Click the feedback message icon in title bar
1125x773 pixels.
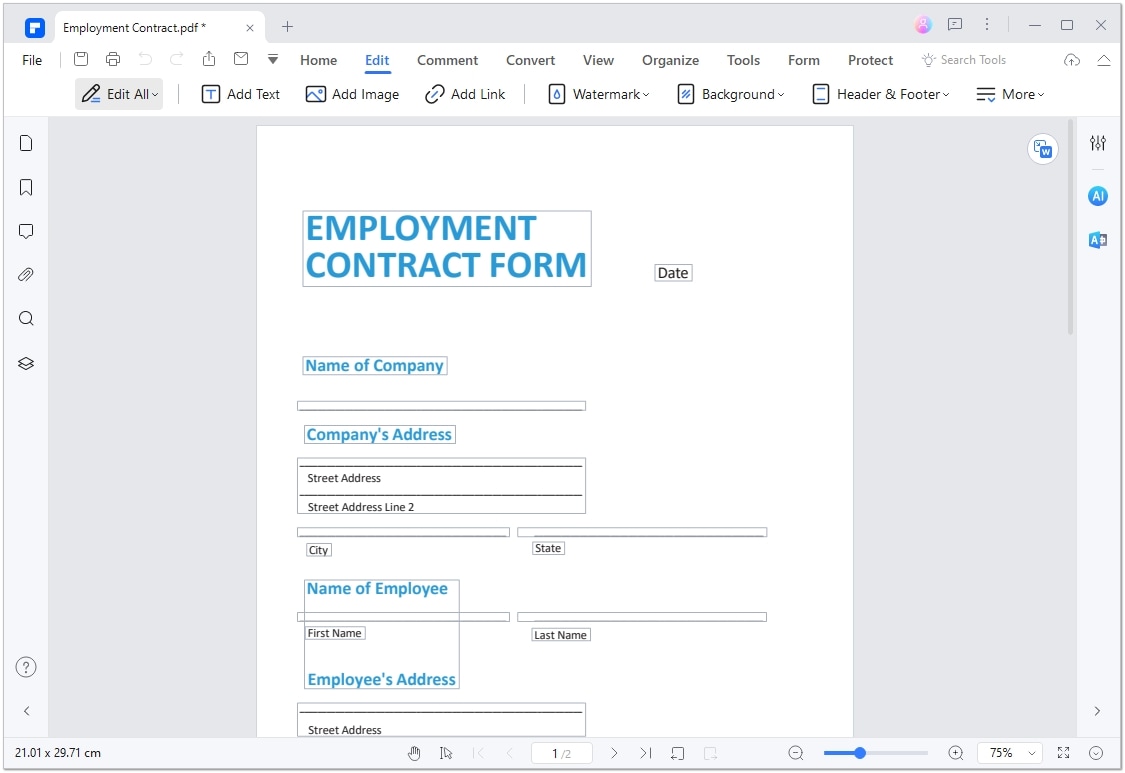coord(955,24)
